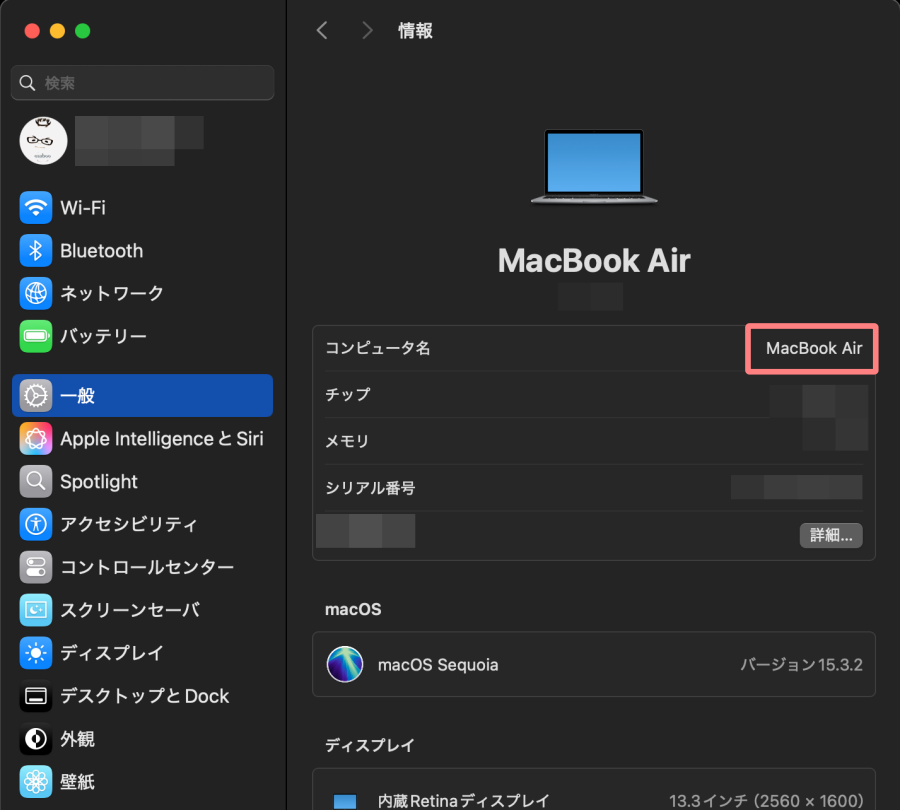Image resolution: width=900 pixels, height=810 pixels.
Task: Select the デスクトップと Dock icon
Action: click(x=36, y=696)
